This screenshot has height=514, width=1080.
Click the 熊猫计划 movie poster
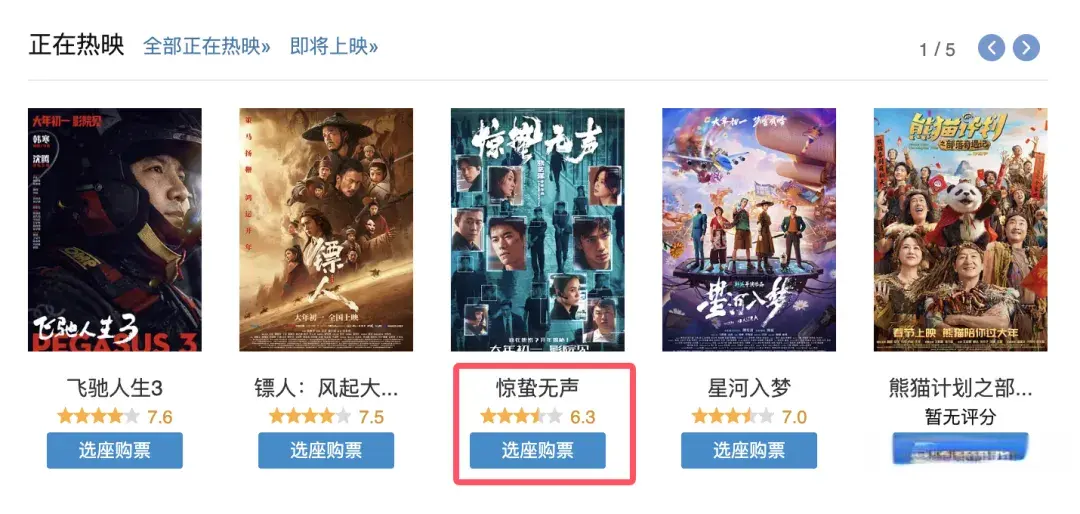click(960, 229)
